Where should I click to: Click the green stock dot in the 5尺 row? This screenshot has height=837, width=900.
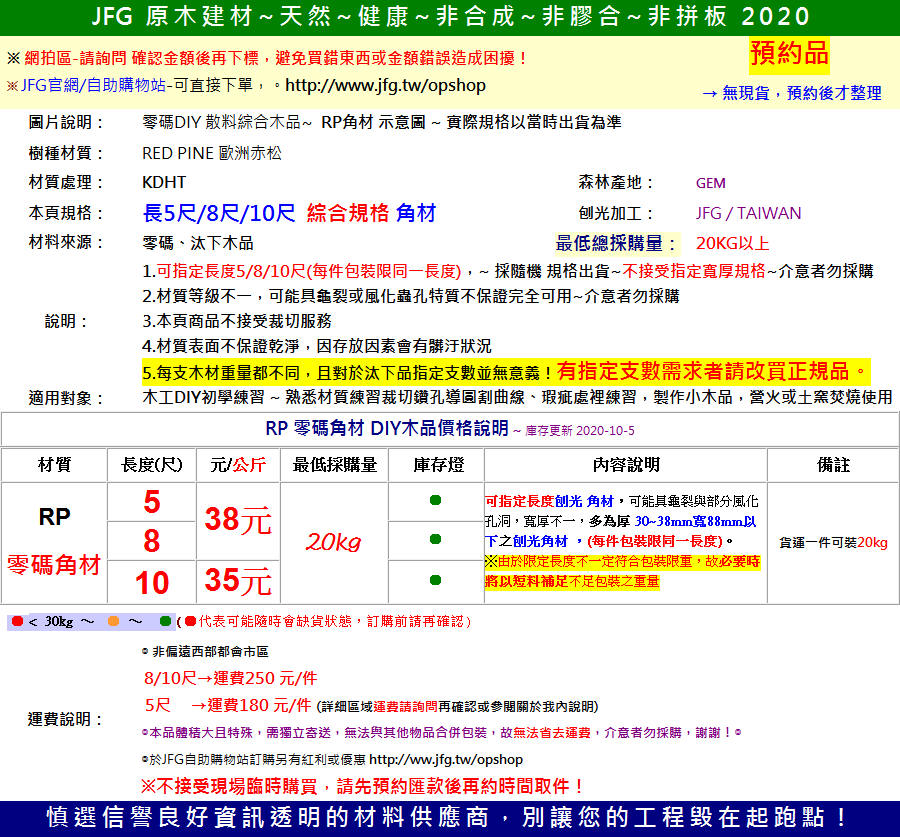(435, 500)
